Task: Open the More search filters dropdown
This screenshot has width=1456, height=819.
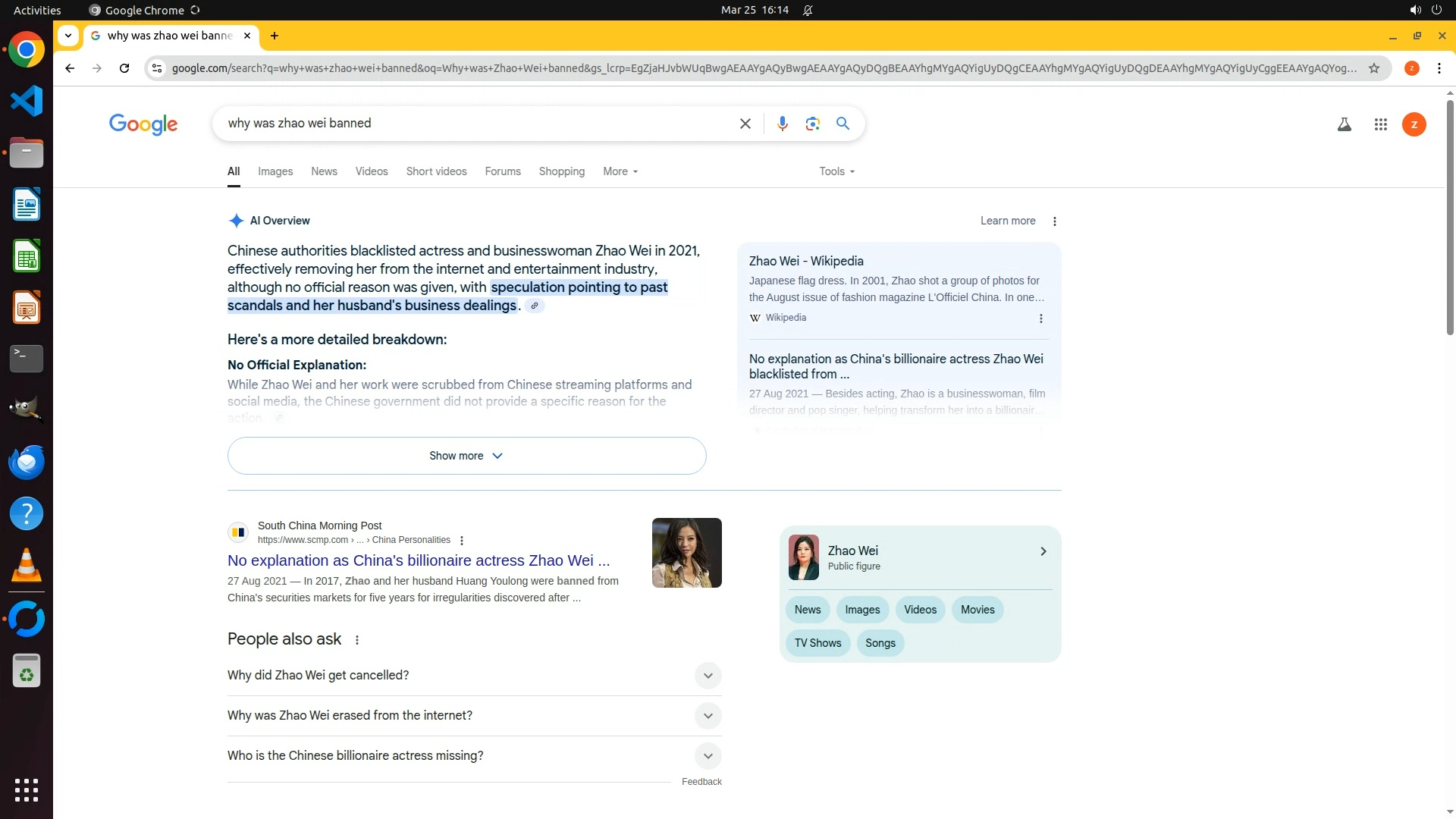Action: point(620,171)
